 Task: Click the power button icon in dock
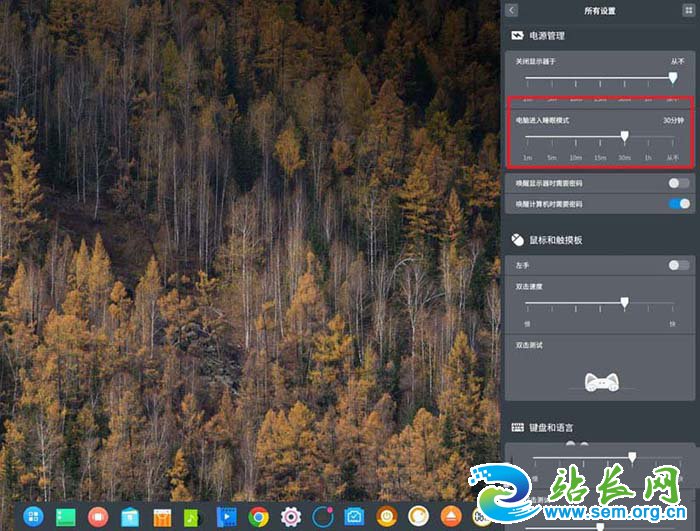click(387, 516)
